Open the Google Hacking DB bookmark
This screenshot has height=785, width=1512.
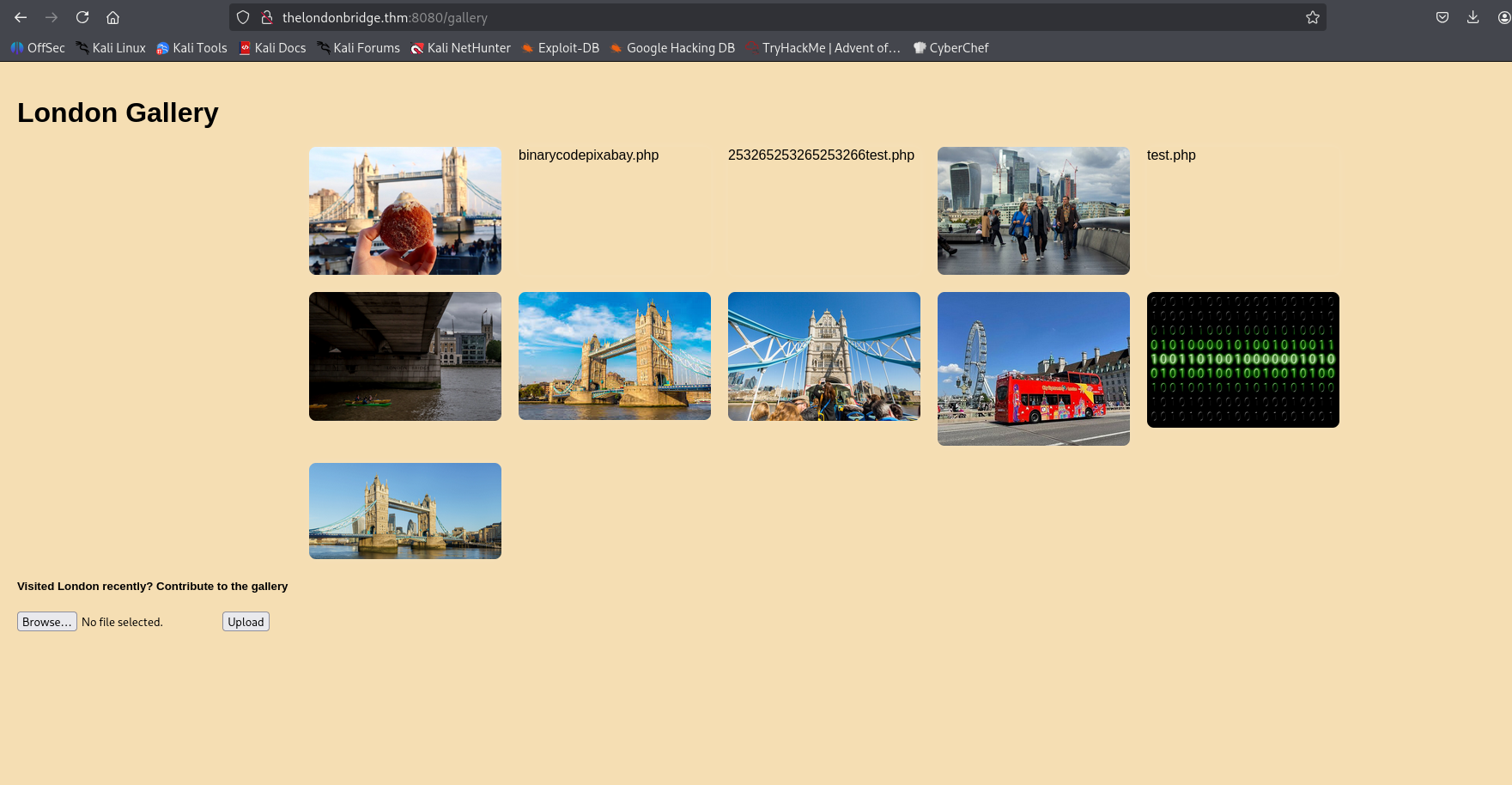click(x=672, y=48)
